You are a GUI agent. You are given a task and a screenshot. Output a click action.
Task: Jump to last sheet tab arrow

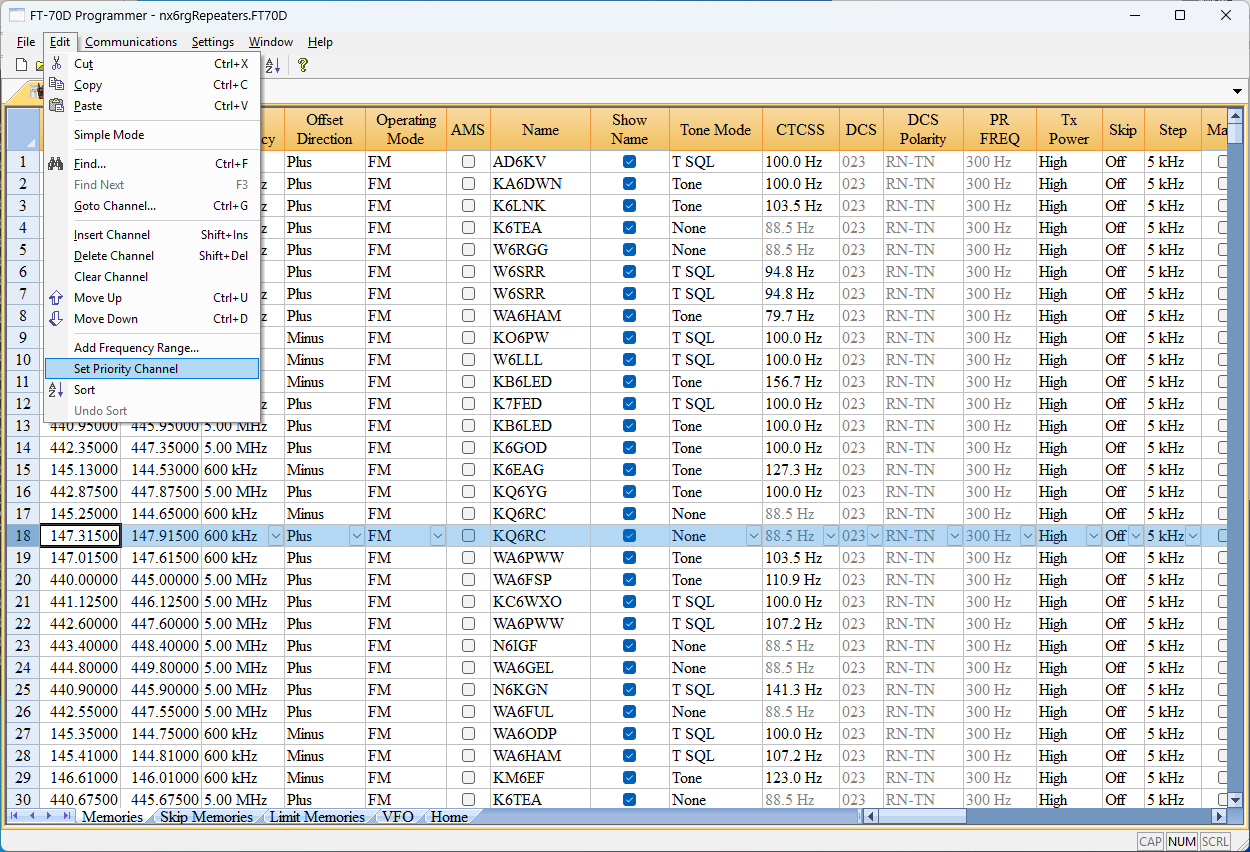point(65,817)
